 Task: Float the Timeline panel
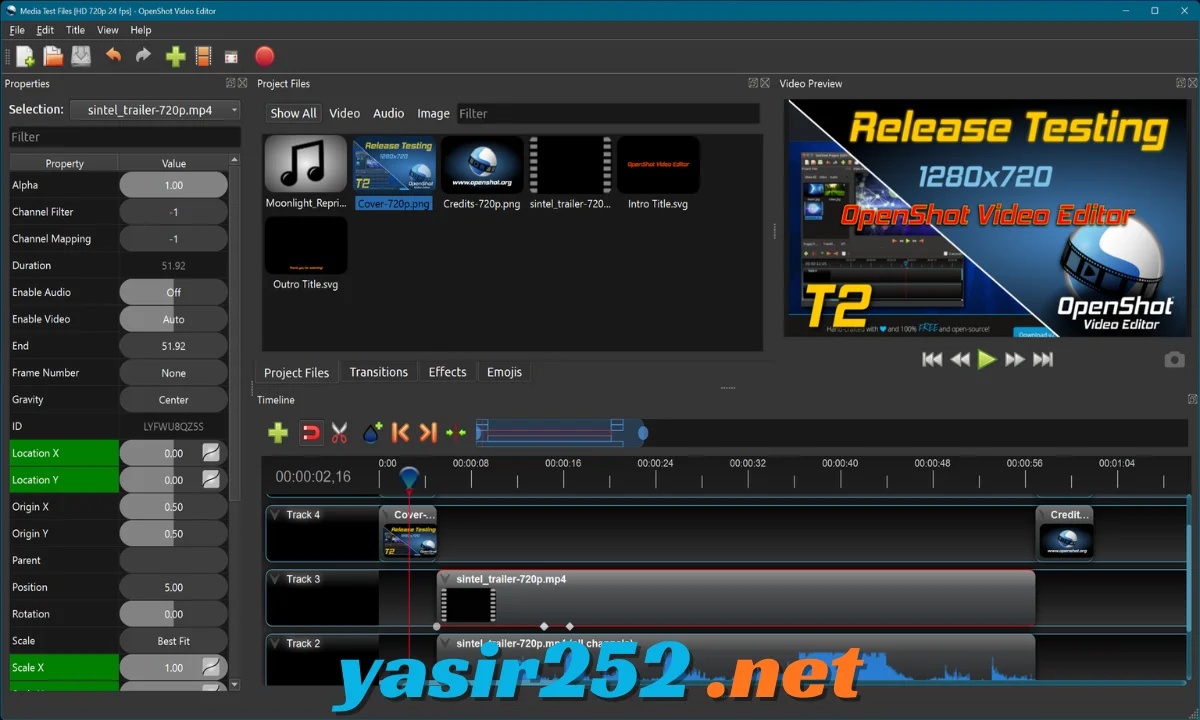pyautogui.click(x=1192, y=399)
